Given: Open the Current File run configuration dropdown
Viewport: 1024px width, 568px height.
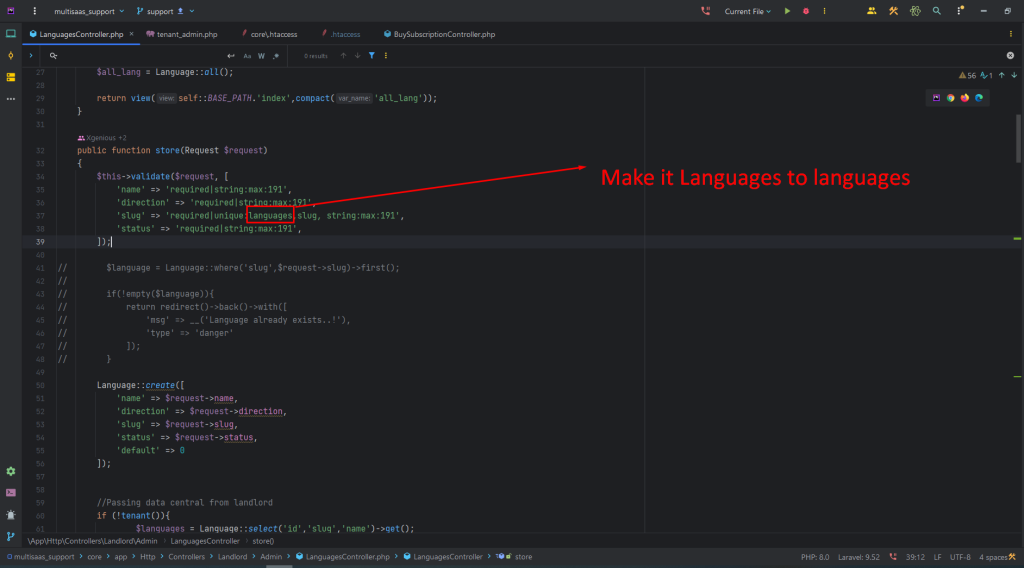Looking at the screenshot, I should (748, 11).
